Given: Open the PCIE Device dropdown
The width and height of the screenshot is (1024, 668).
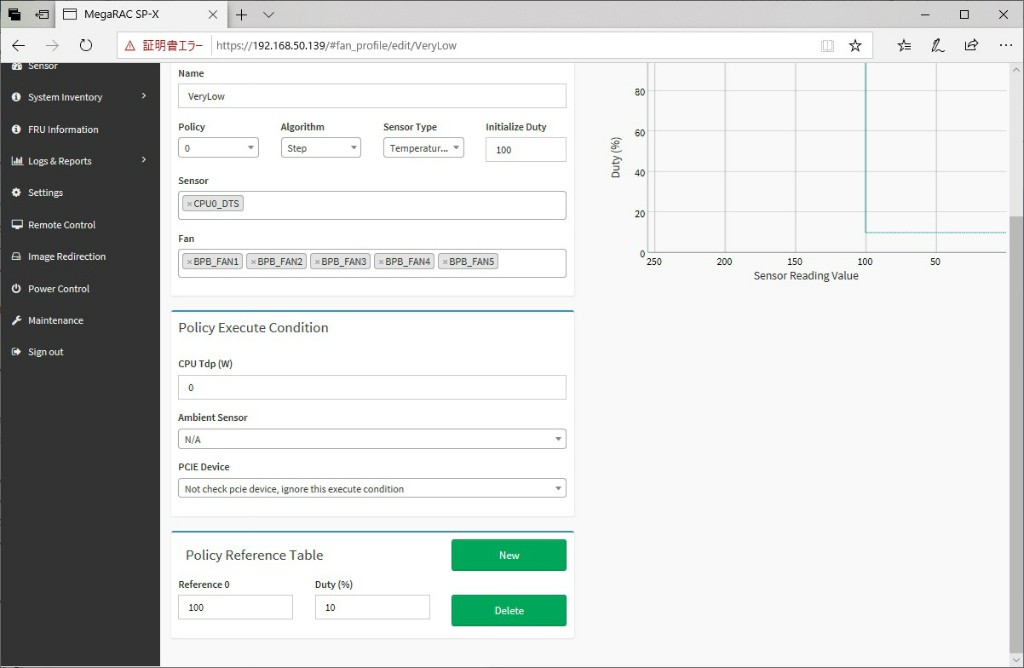Looking at the screenshot, I should tap(372, 489).
